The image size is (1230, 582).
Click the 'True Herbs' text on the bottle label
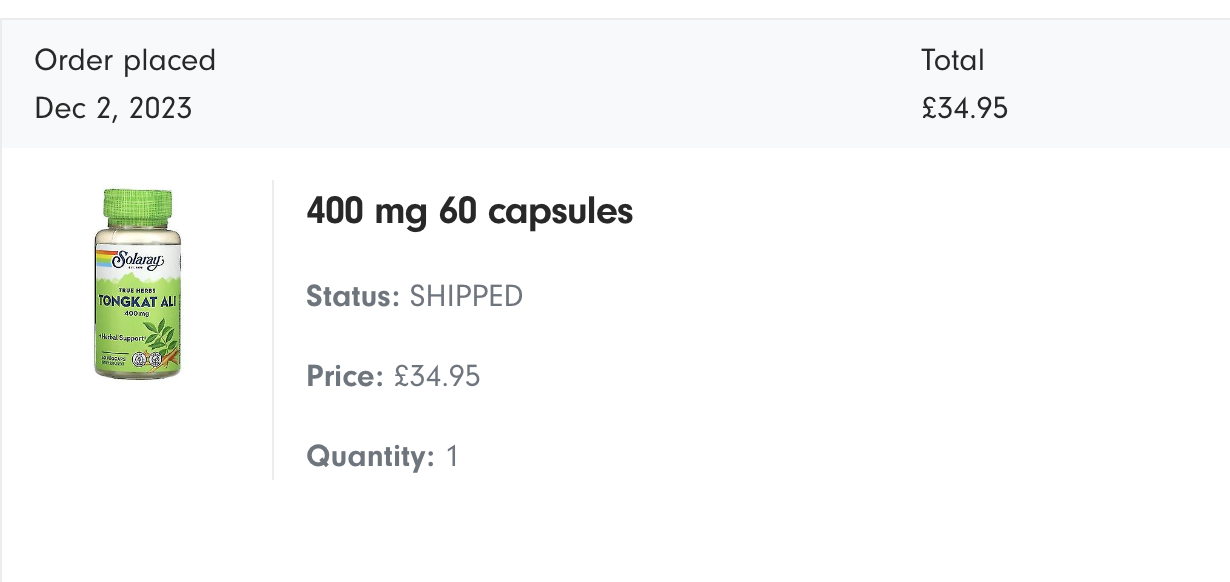pyautogui.click(x=137, y=289)
